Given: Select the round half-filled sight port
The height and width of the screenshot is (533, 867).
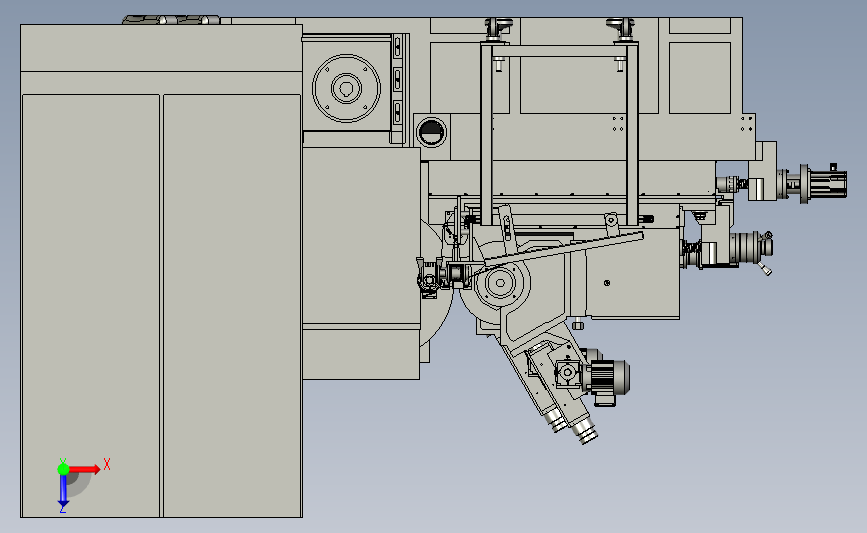Looking at the screenshot, I should point(431,132).
